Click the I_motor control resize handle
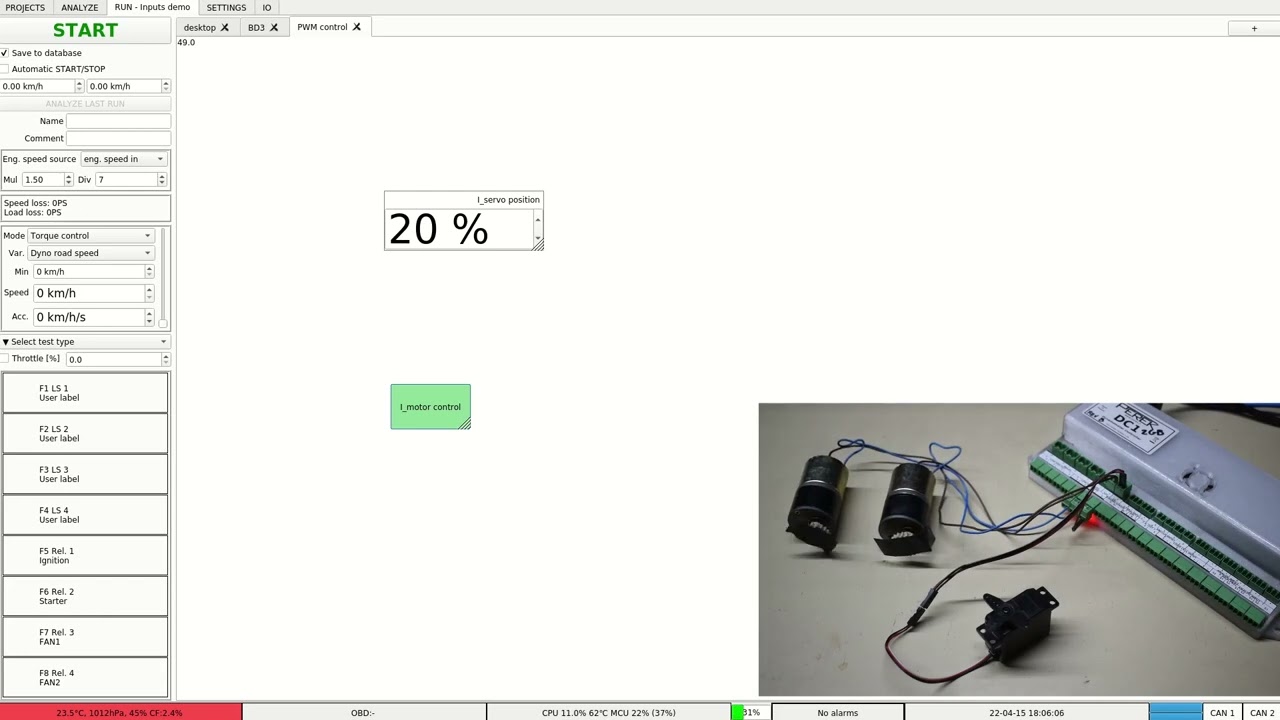Image resolution: width=1280 pixels, height=720 pixels. 465,424
